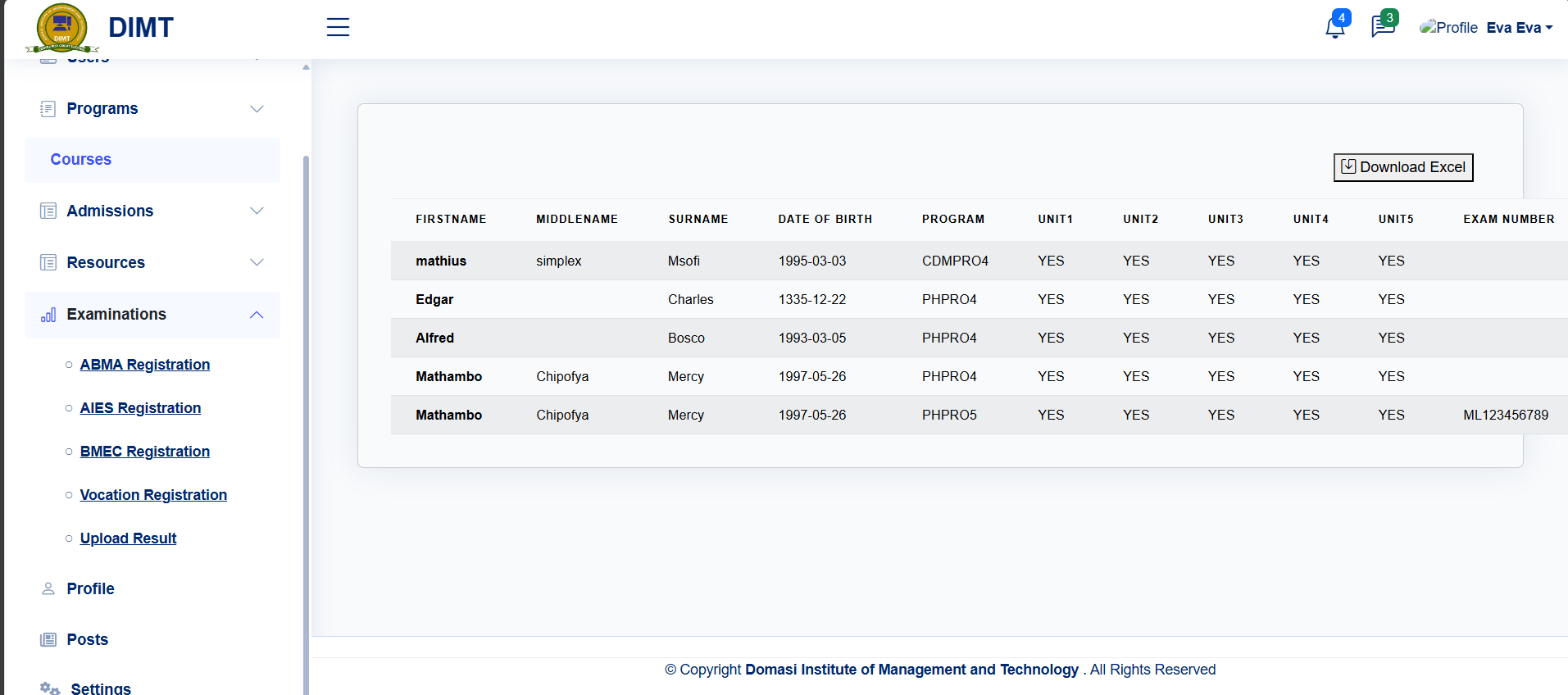Click the Posts newspaper icon
This screenshot has height=695, width=1568.
tap(48, 639)
